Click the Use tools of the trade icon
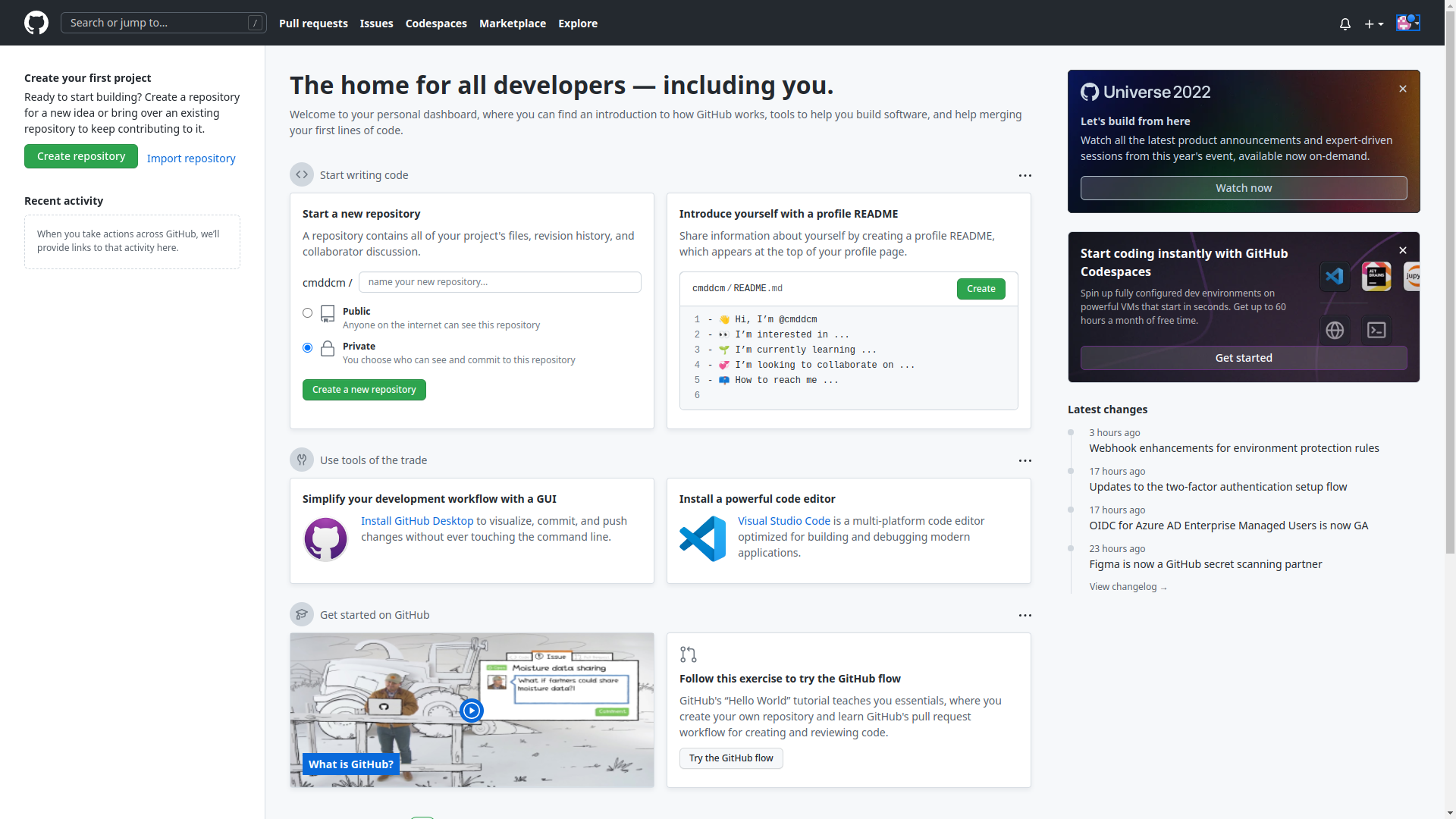Image resolution: width=1456 pixels, height=819 pixels. pos(302,460)
